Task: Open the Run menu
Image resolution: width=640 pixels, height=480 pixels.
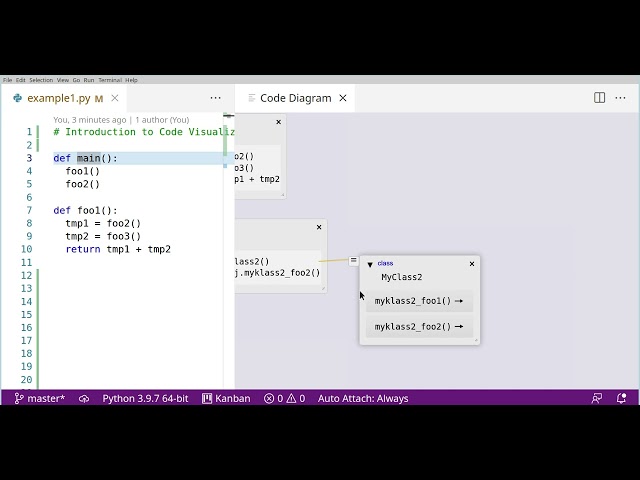Action: tap(89, 80)
